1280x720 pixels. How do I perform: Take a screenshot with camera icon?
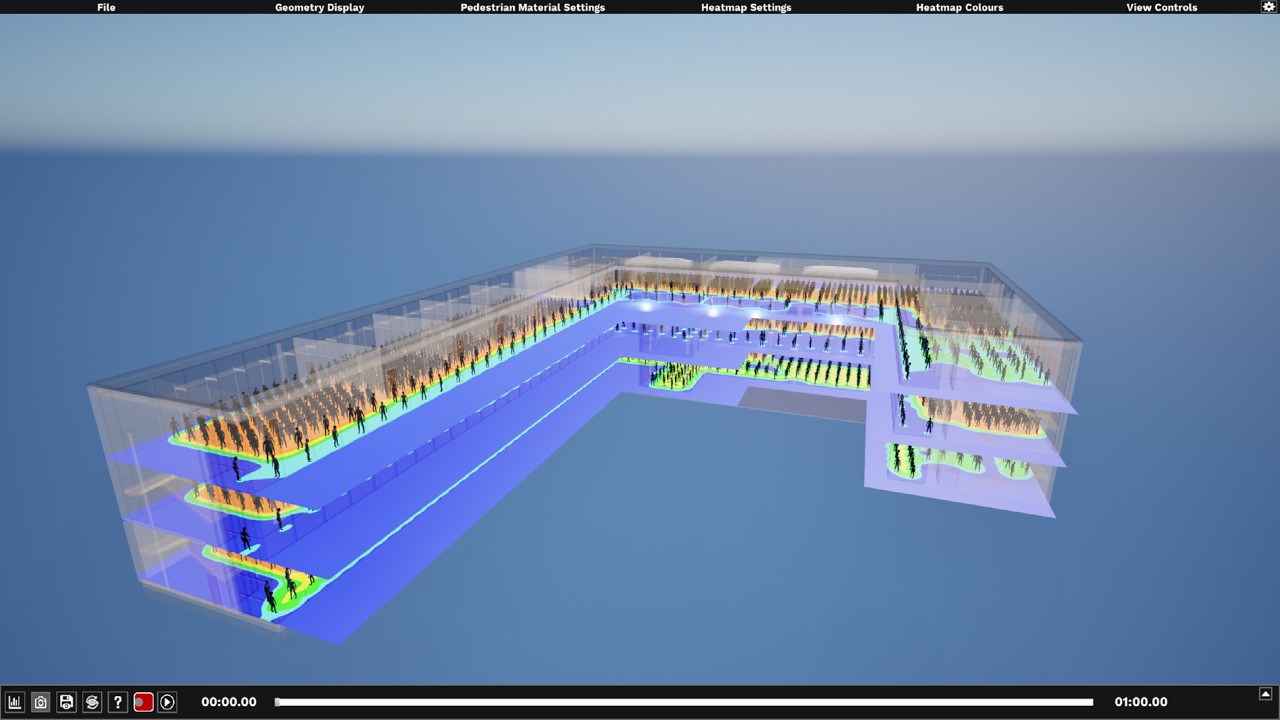point(41,702)
